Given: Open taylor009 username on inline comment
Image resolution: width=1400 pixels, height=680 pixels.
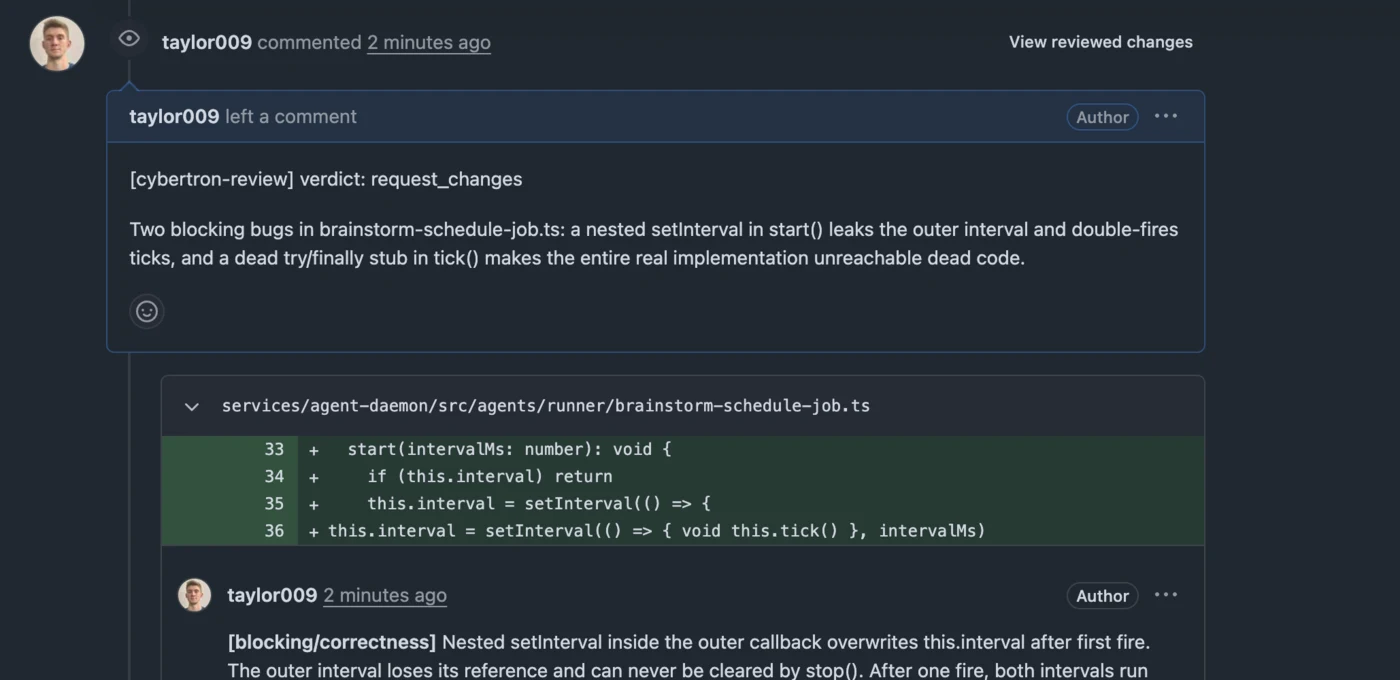Looking at the screenshot, I should point(272,595).
